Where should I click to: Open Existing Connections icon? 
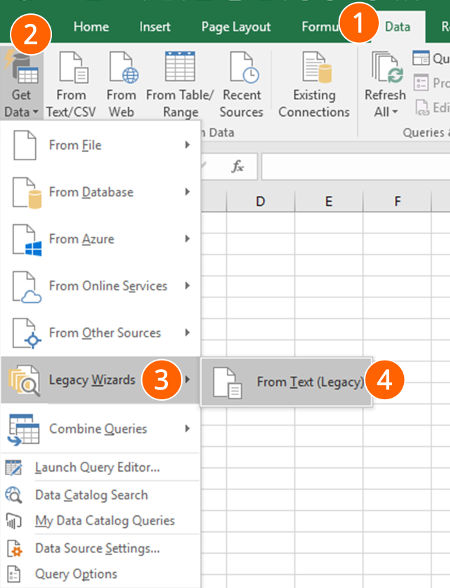tap(317, 67)
